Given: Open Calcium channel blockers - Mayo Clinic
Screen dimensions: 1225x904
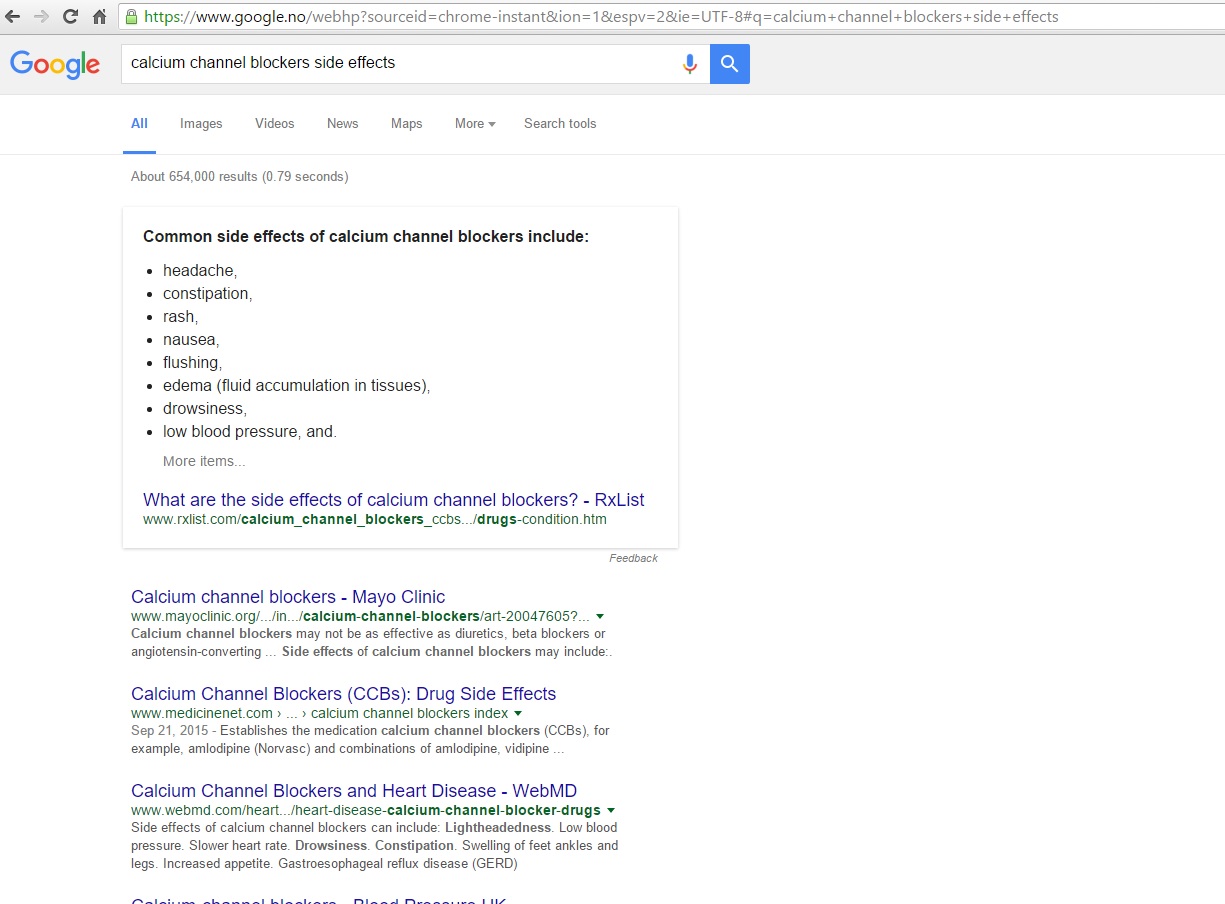Looking at the screenshot, I should (x=288, y=597).
